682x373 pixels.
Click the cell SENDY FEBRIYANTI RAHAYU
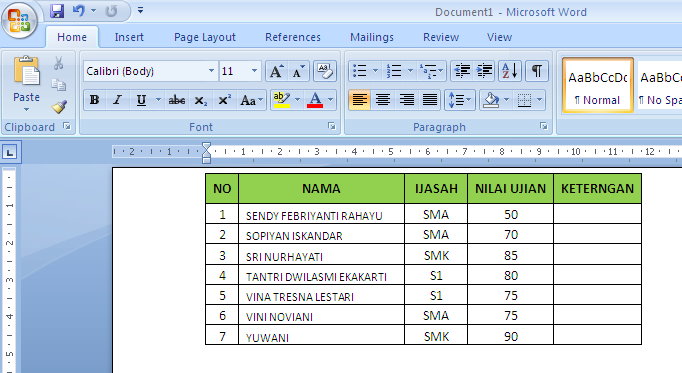pos(321,214)
